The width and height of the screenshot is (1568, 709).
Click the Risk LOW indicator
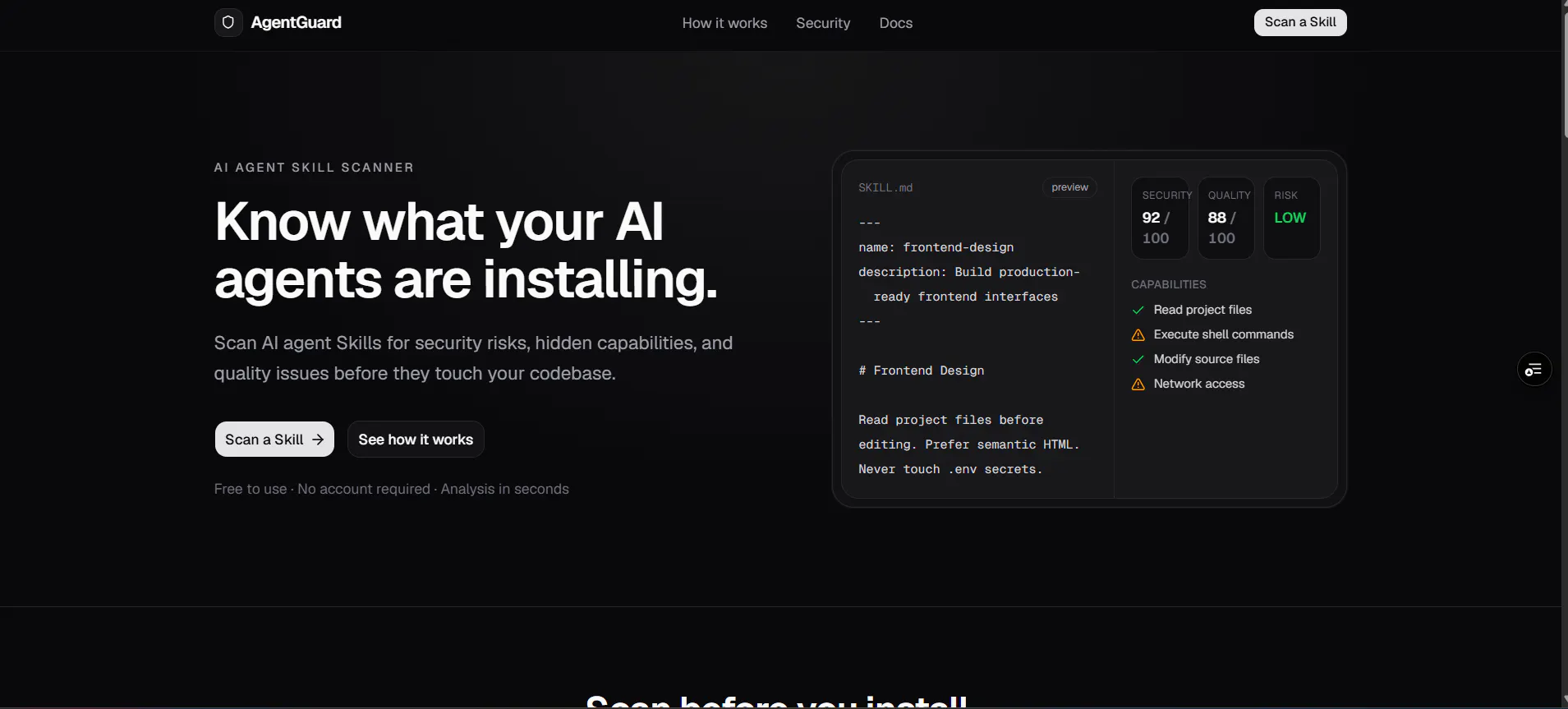pyautogui.click(x=1291, y=218)
